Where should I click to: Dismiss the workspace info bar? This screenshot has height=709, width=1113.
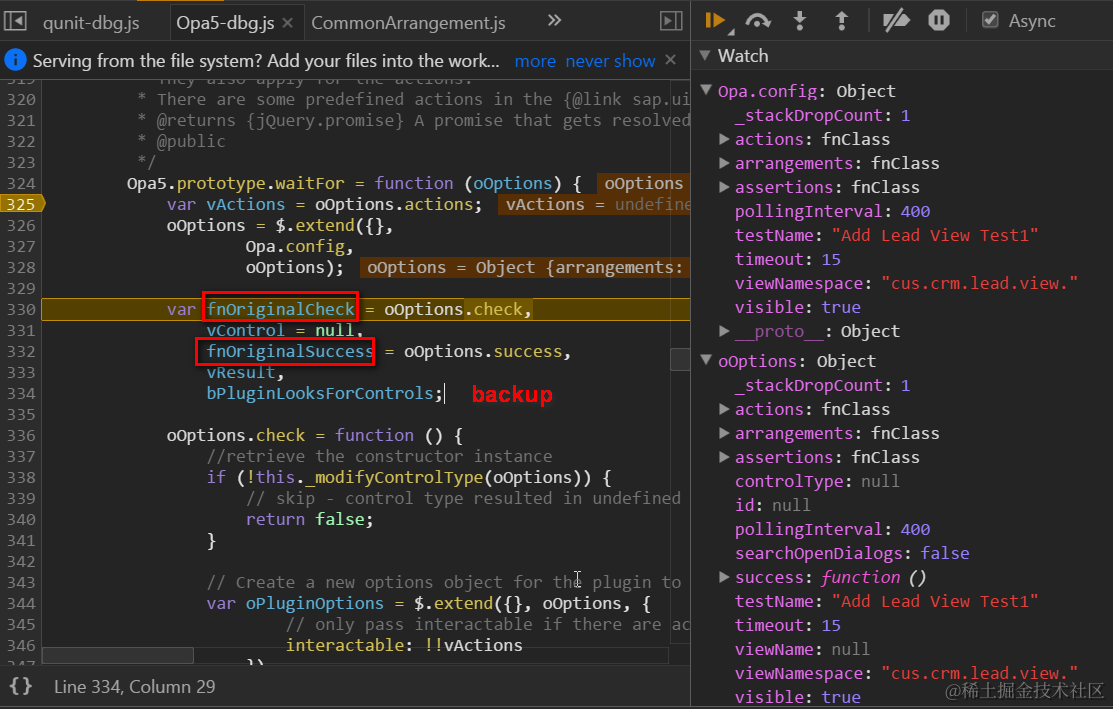click(x=671, y=60)
